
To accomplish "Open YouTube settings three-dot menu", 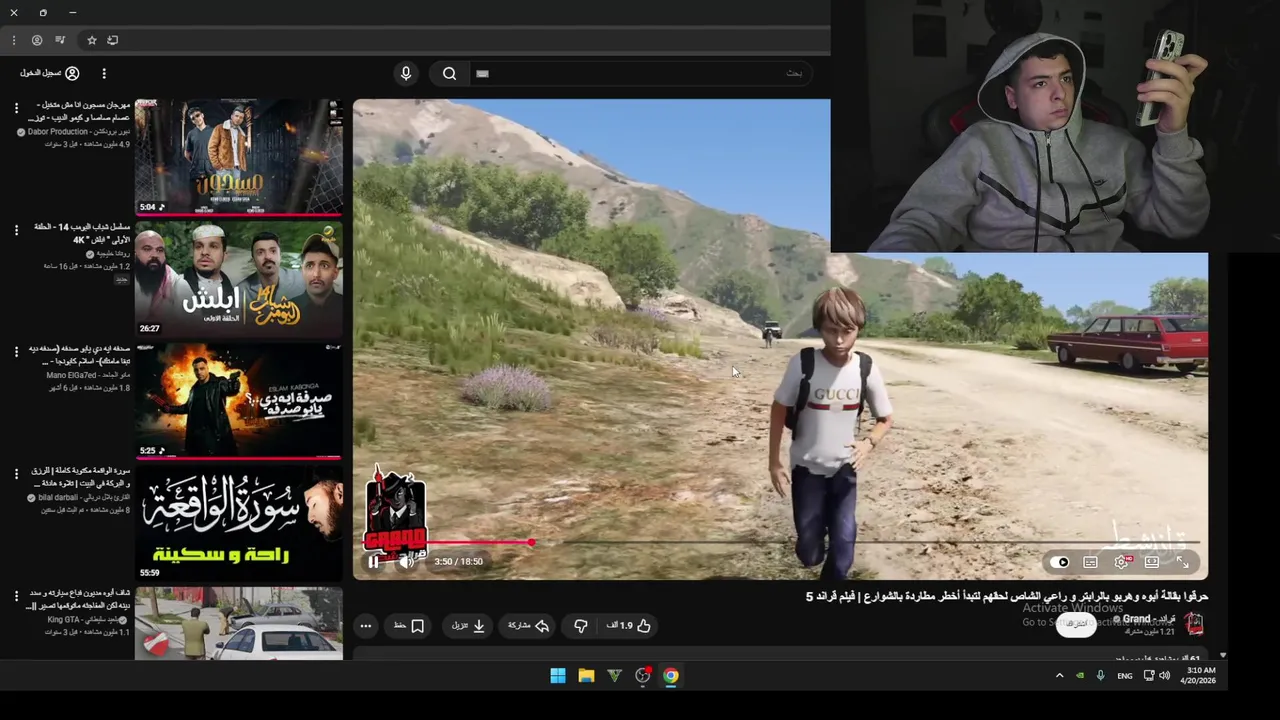I will tap(104, 73).
